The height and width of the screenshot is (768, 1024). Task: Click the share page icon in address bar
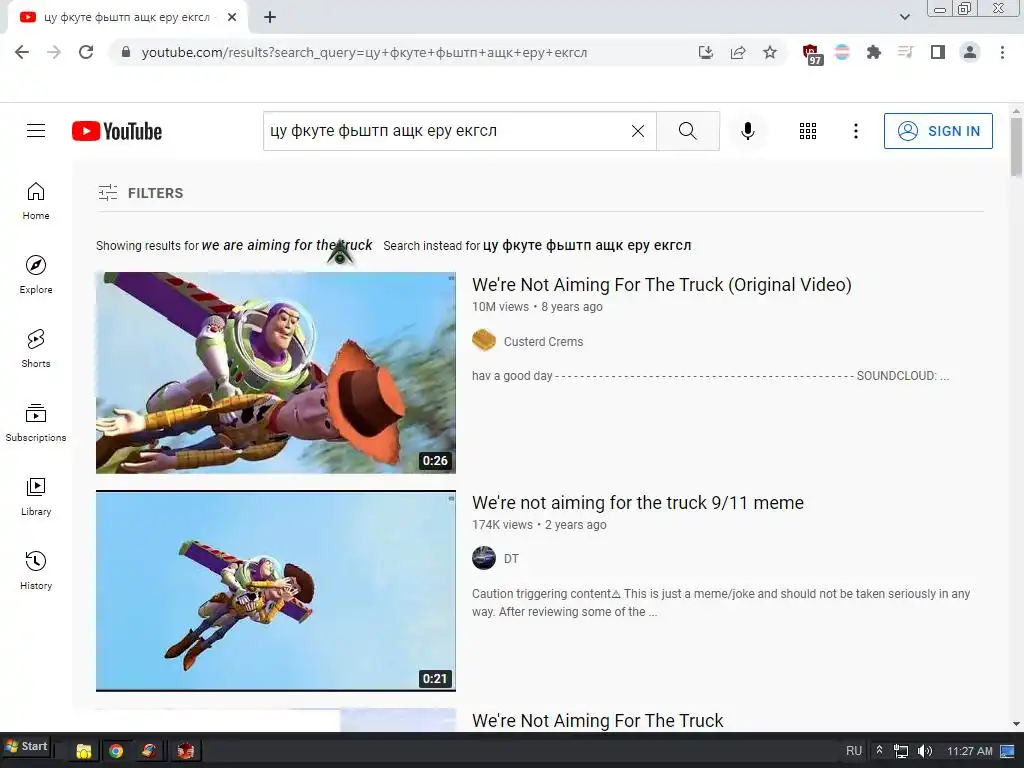pyautogui.click(x=738, y=52)
